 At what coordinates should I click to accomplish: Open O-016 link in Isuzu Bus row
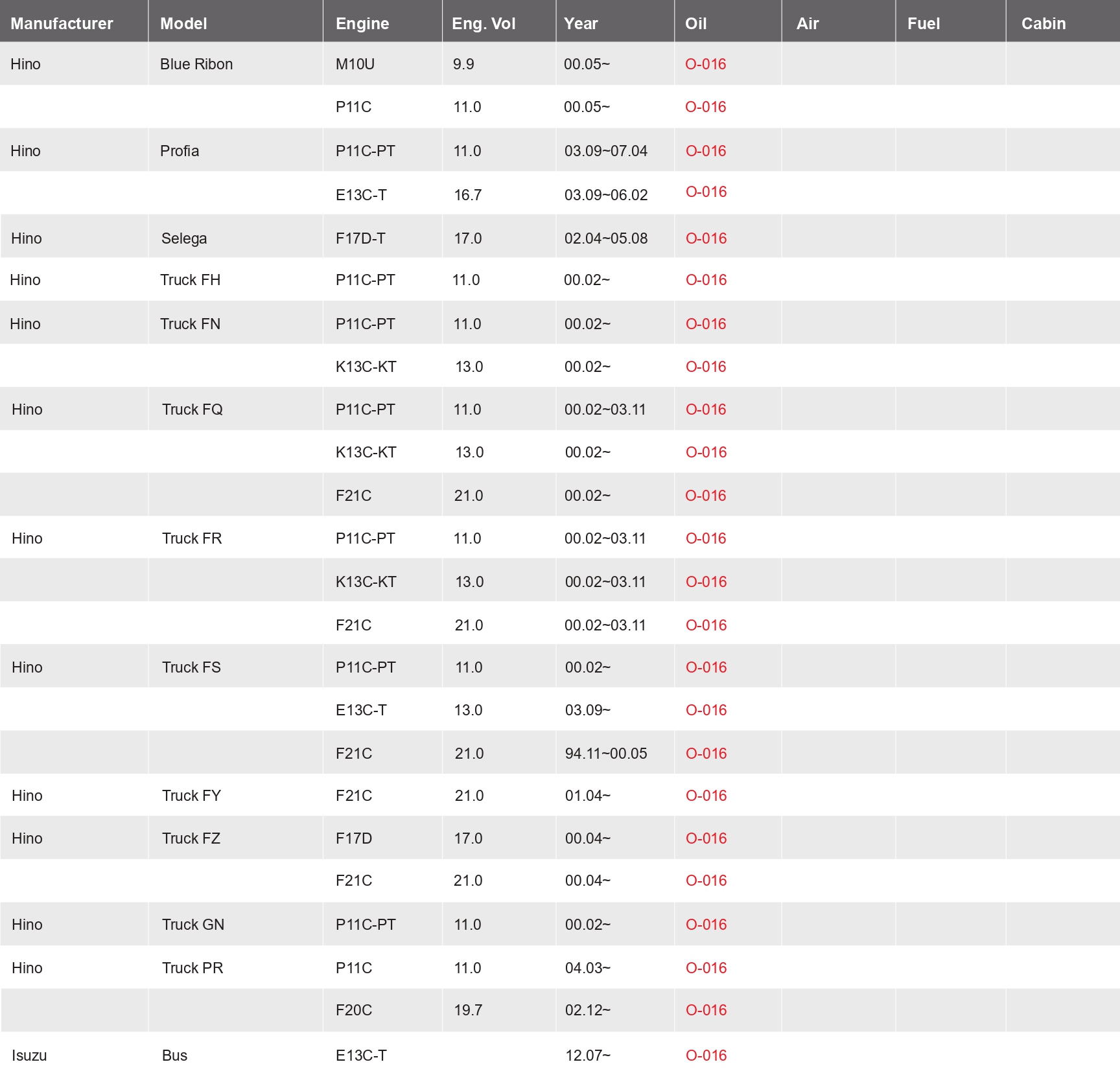[706, 1056]
